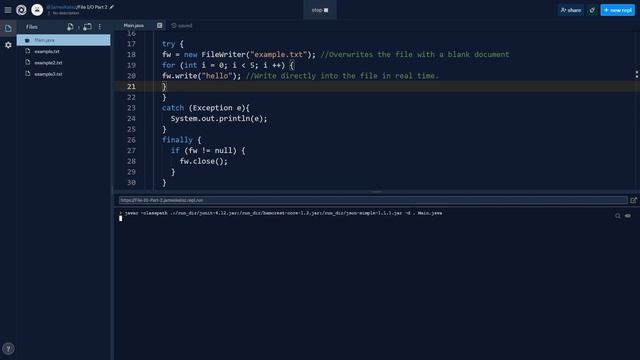
Task: Click line number 21 in gutter
Action: pyautogui.click(x=131, y=87)
